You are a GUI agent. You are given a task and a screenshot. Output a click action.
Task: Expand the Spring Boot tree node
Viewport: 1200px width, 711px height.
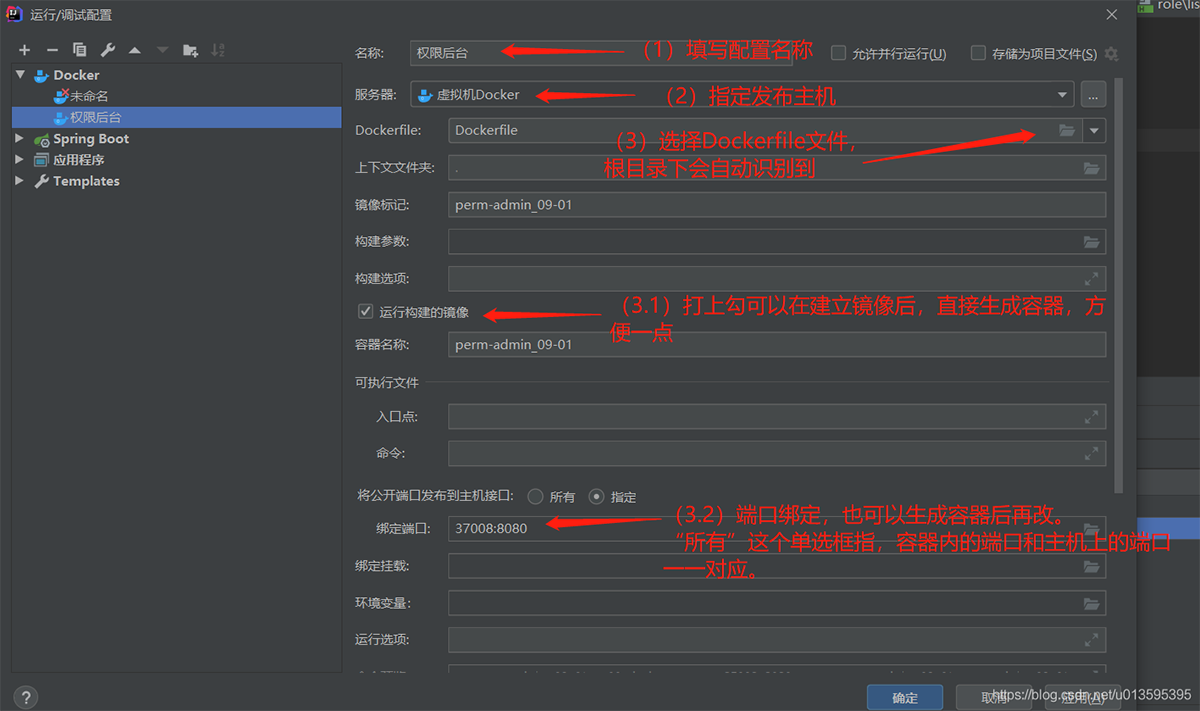pyautogui.click(x=18, y=138)
